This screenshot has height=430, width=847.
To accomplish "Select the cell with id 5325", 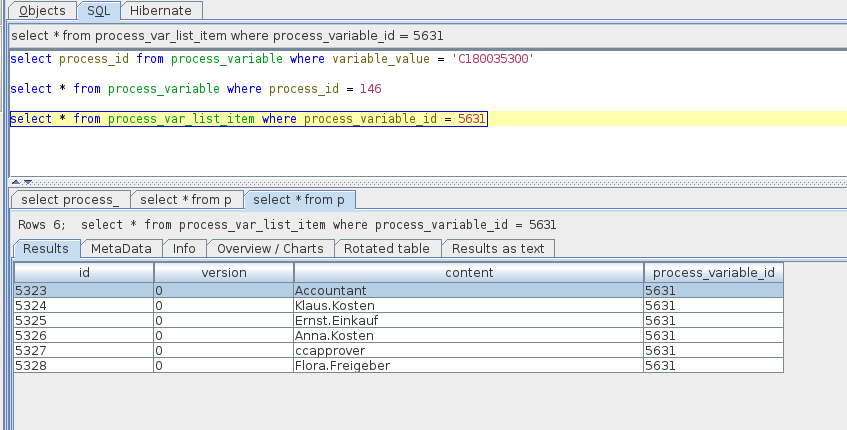I will pyautogui.click(x=84, y=321).
